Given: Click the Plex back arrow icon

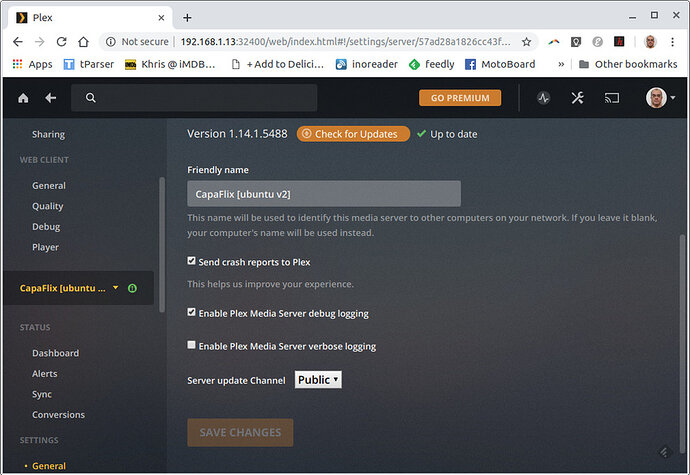Looking at the screenshot, I should coord(51,98).
